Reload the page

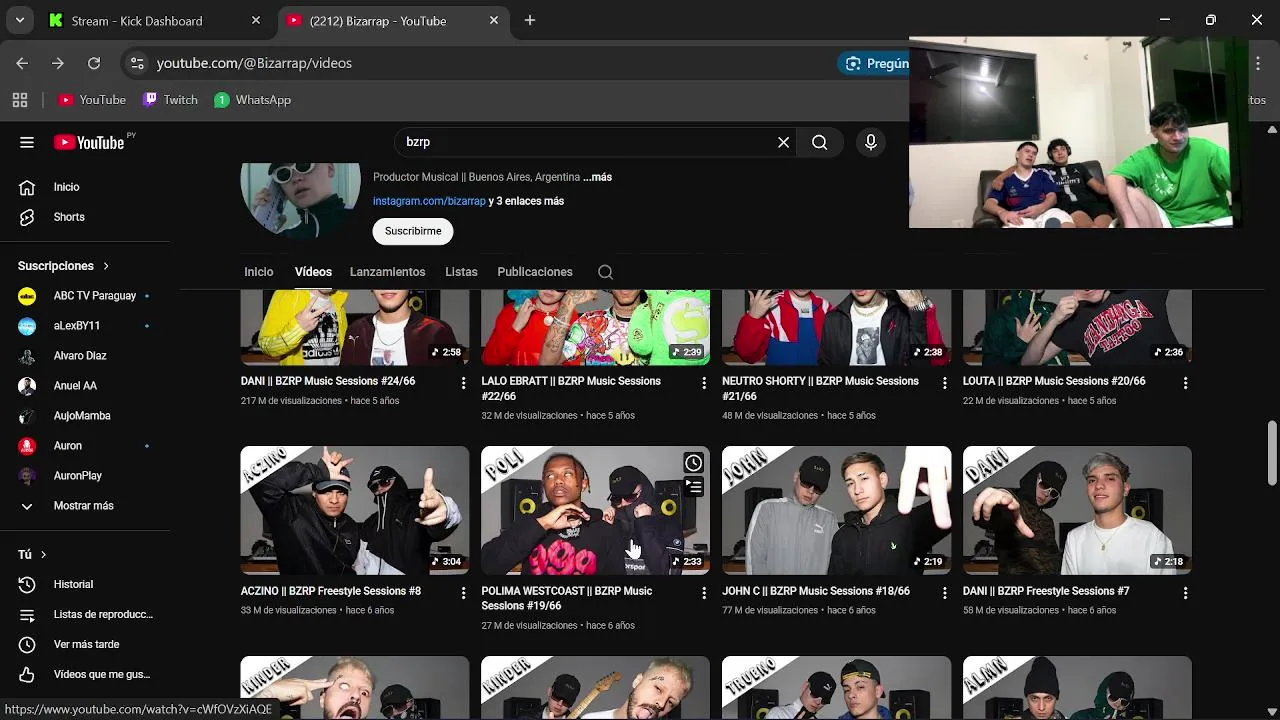click(x=94, y=63)
